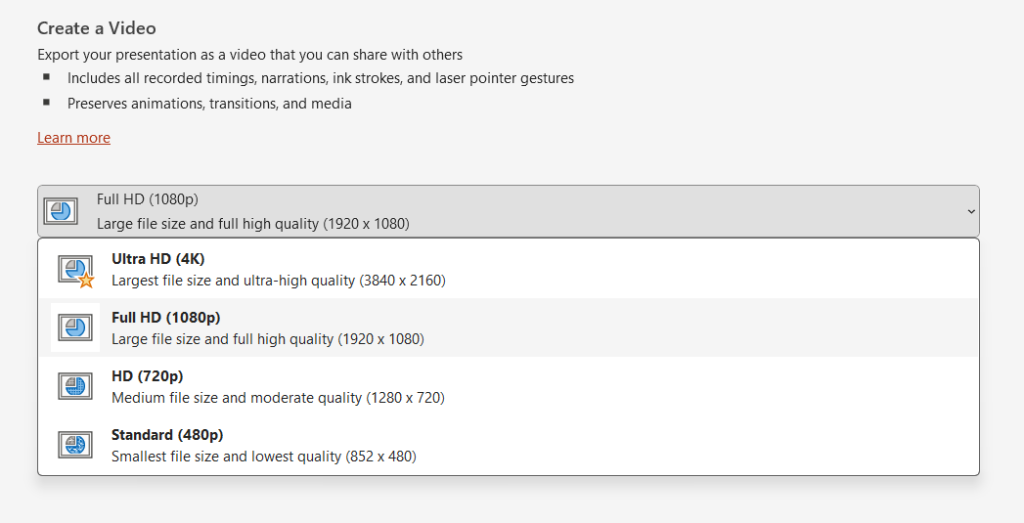Open the Learn more link
1024x523 pixels.
click(74, 138)
